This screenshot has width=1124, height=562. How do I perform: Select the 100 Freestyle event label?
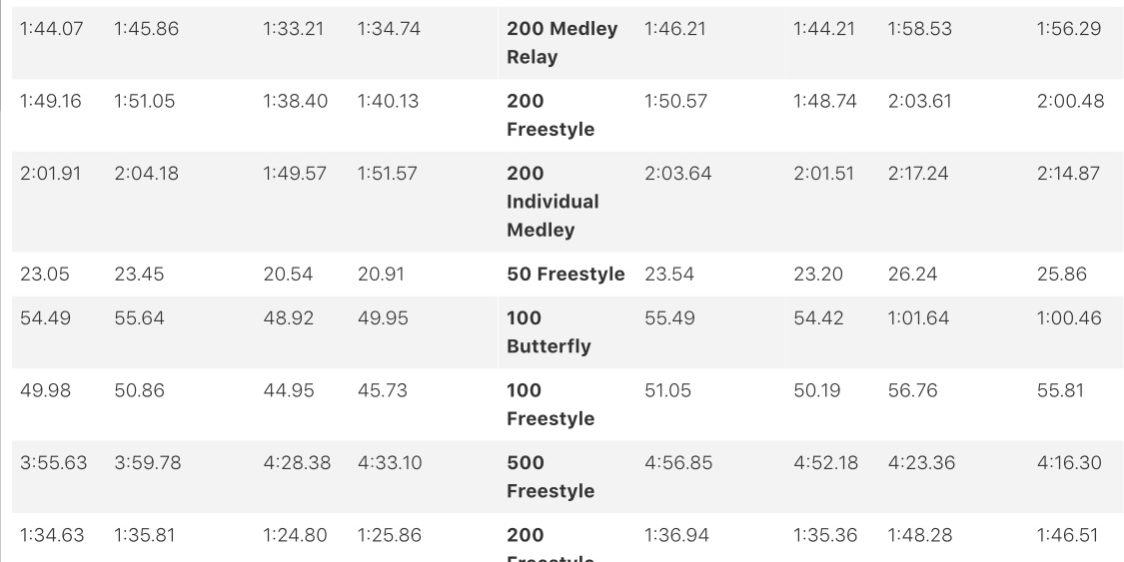tap(549, 404)
